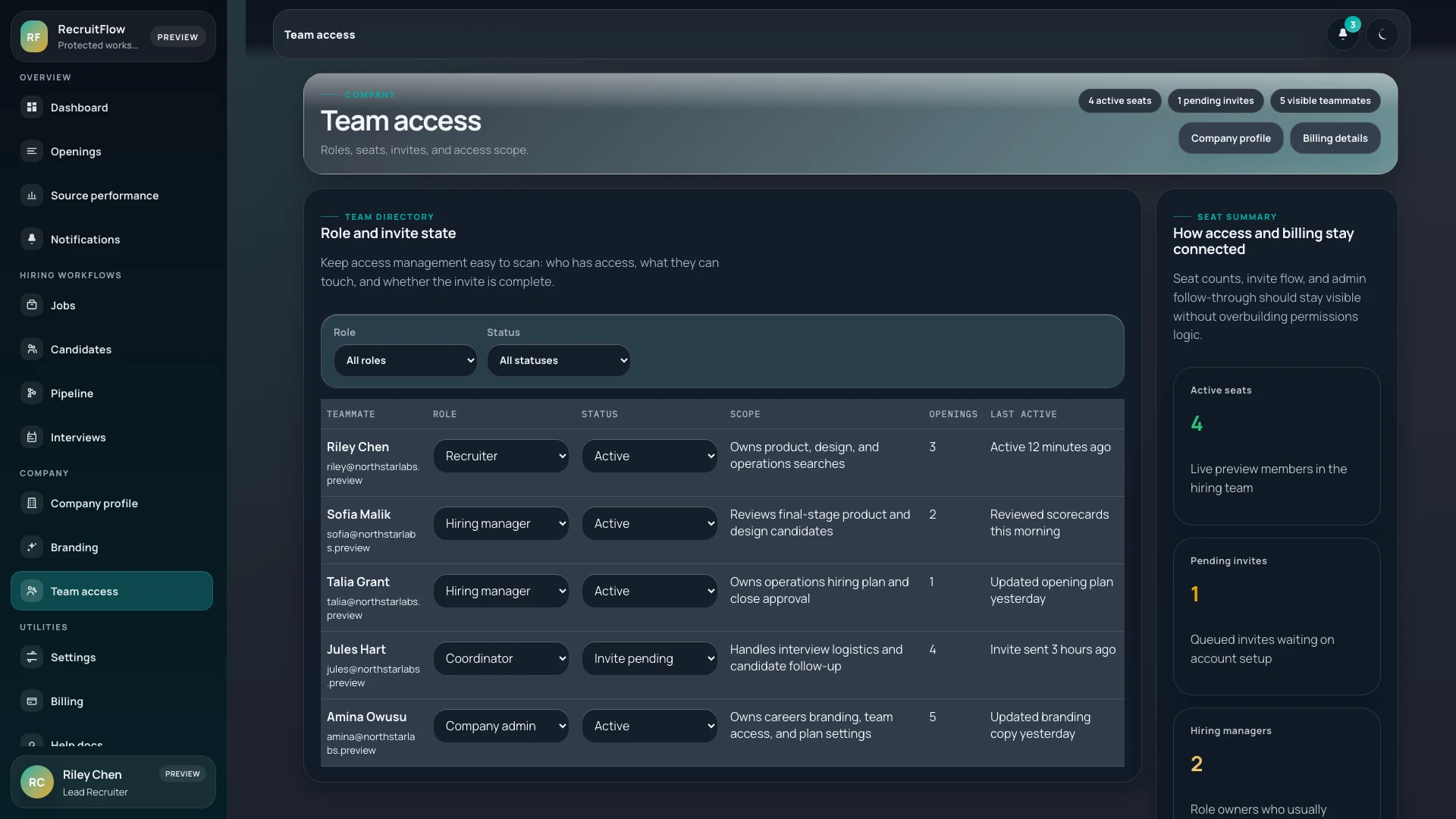
Task: Open Sofia Malik's Hiring manager role dropdown
Action: click(x=501, y=524)
